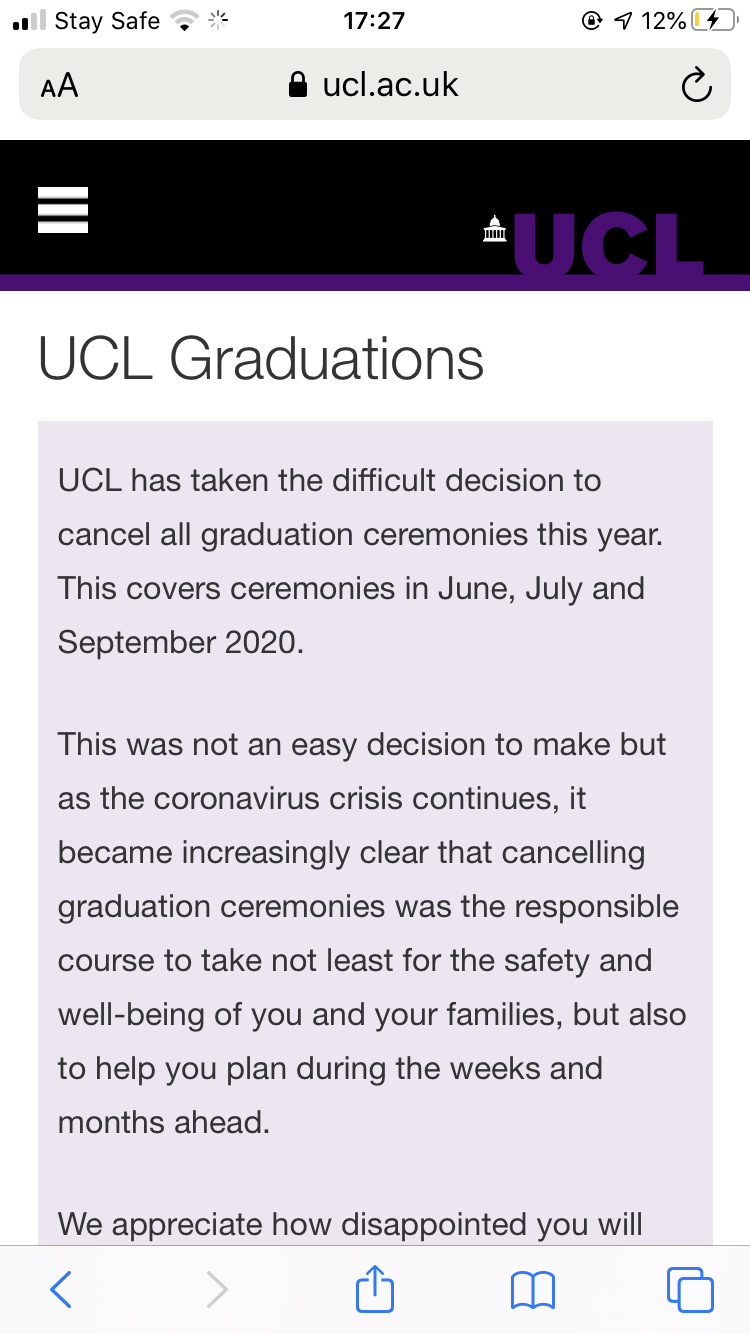Tap the greyed-out forward arrow
Image resolution: width=750 pixels, height=1334 pixels.
[x=217, y=1289]
